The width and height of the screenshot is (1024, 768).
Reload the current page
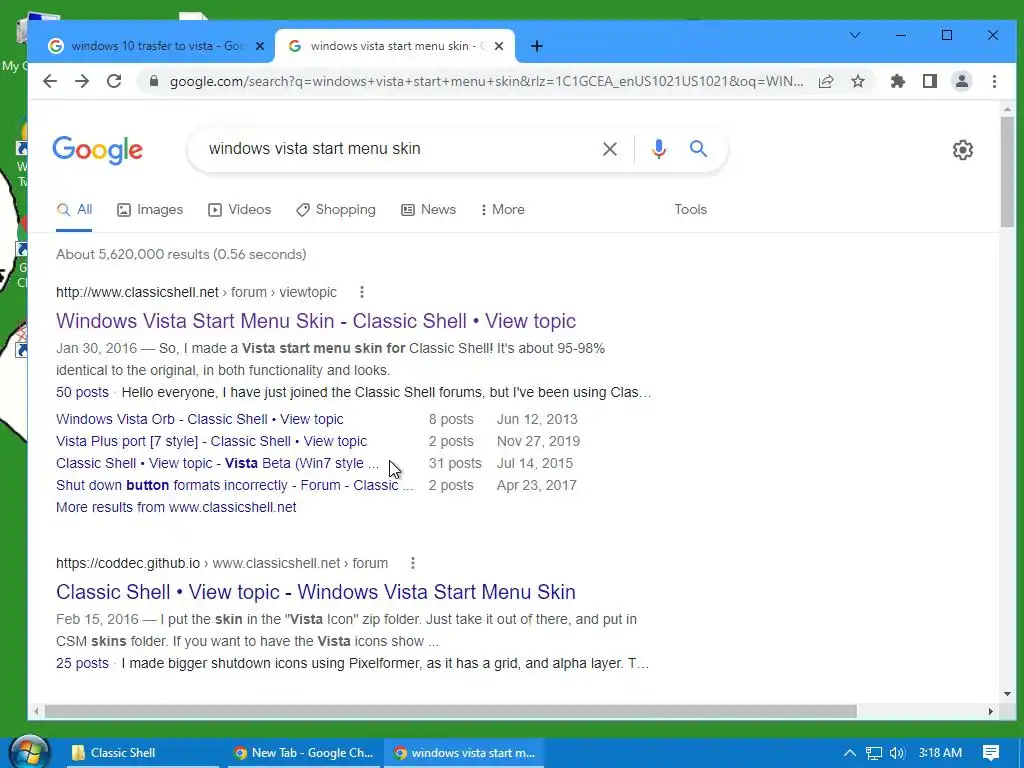pos(114,81)
